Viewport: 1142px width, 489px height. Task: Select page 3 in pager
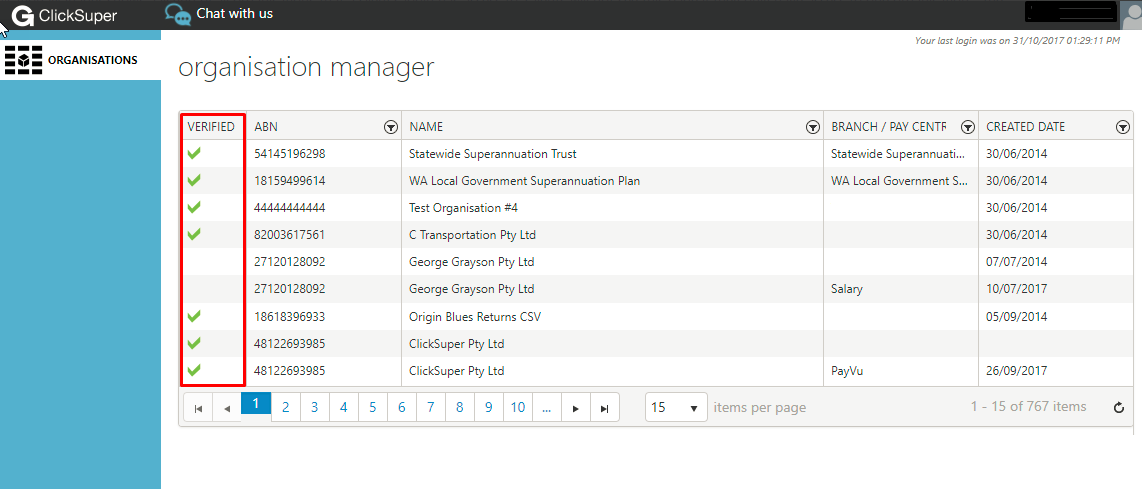315,408
